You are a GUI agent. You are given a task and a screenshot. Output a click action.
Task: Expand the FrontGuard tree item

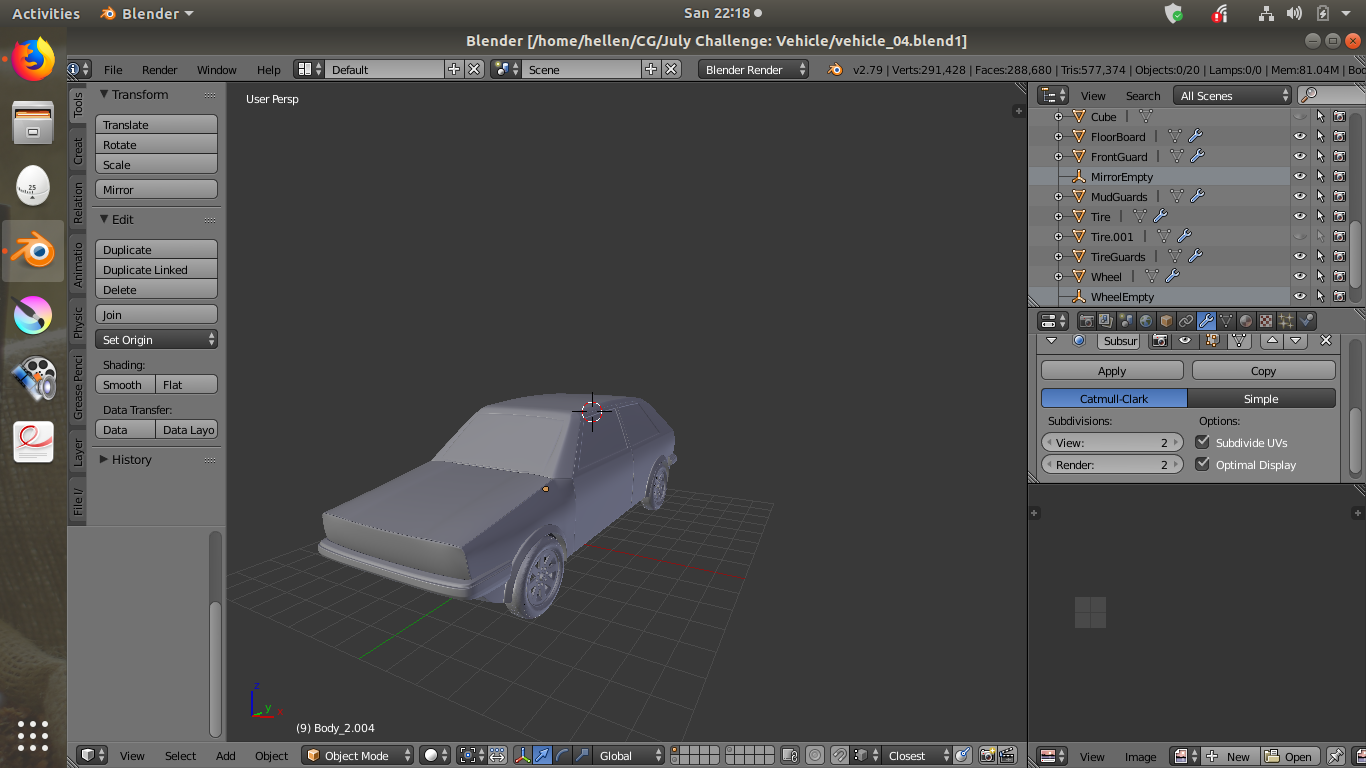(x=1059, y=157)
